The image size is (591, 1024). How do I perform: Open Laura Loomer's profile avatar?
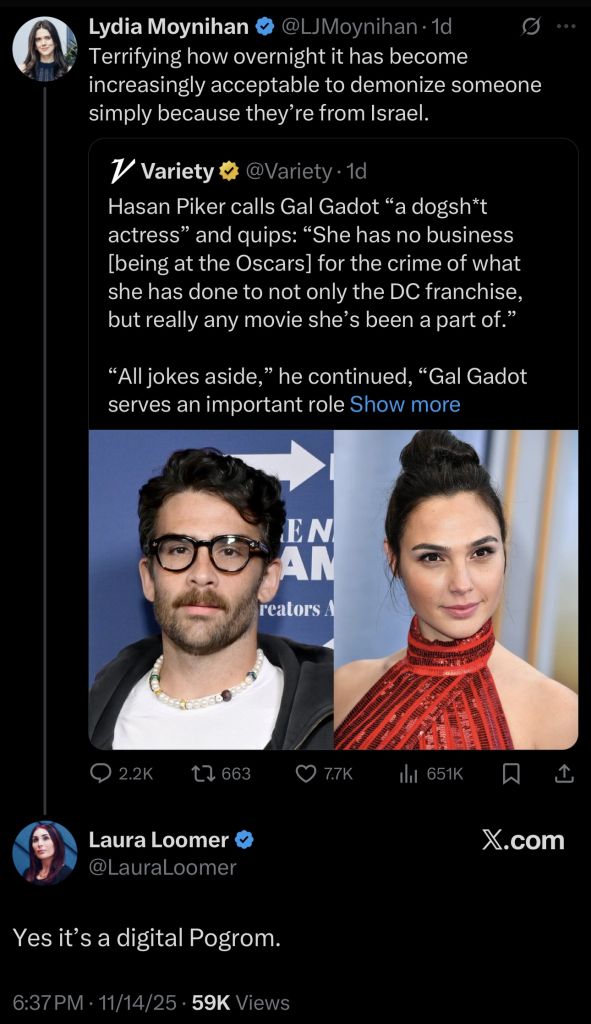click(x=44, y=853)
